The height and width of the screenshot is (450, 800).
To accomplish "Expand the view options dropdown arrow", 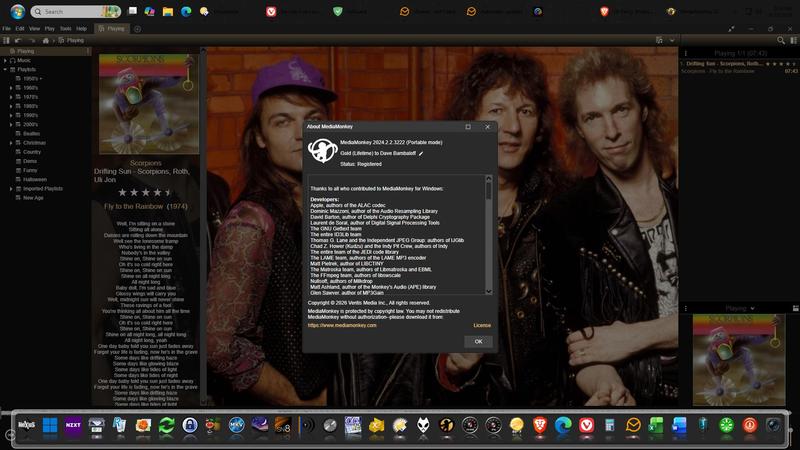I will tap(672, 40).
